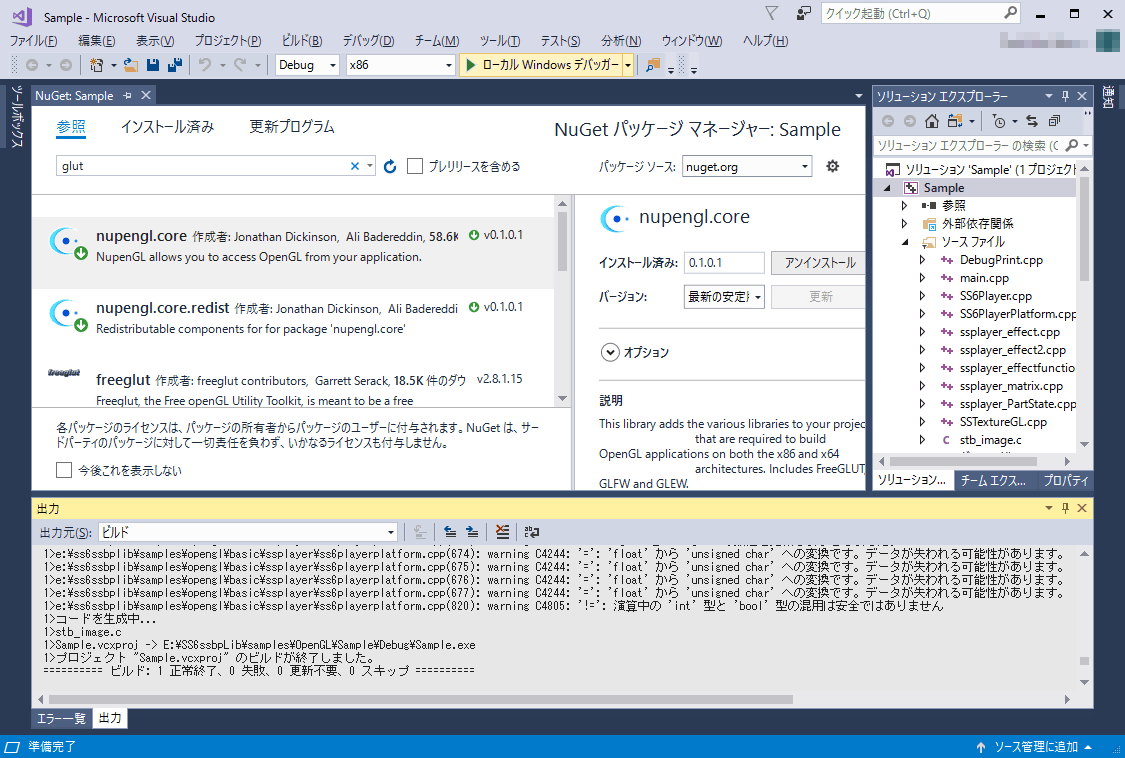This screenshot has height=758, width=1125.
Task: Open the Tools menu
Action: (x=500, y=41)
